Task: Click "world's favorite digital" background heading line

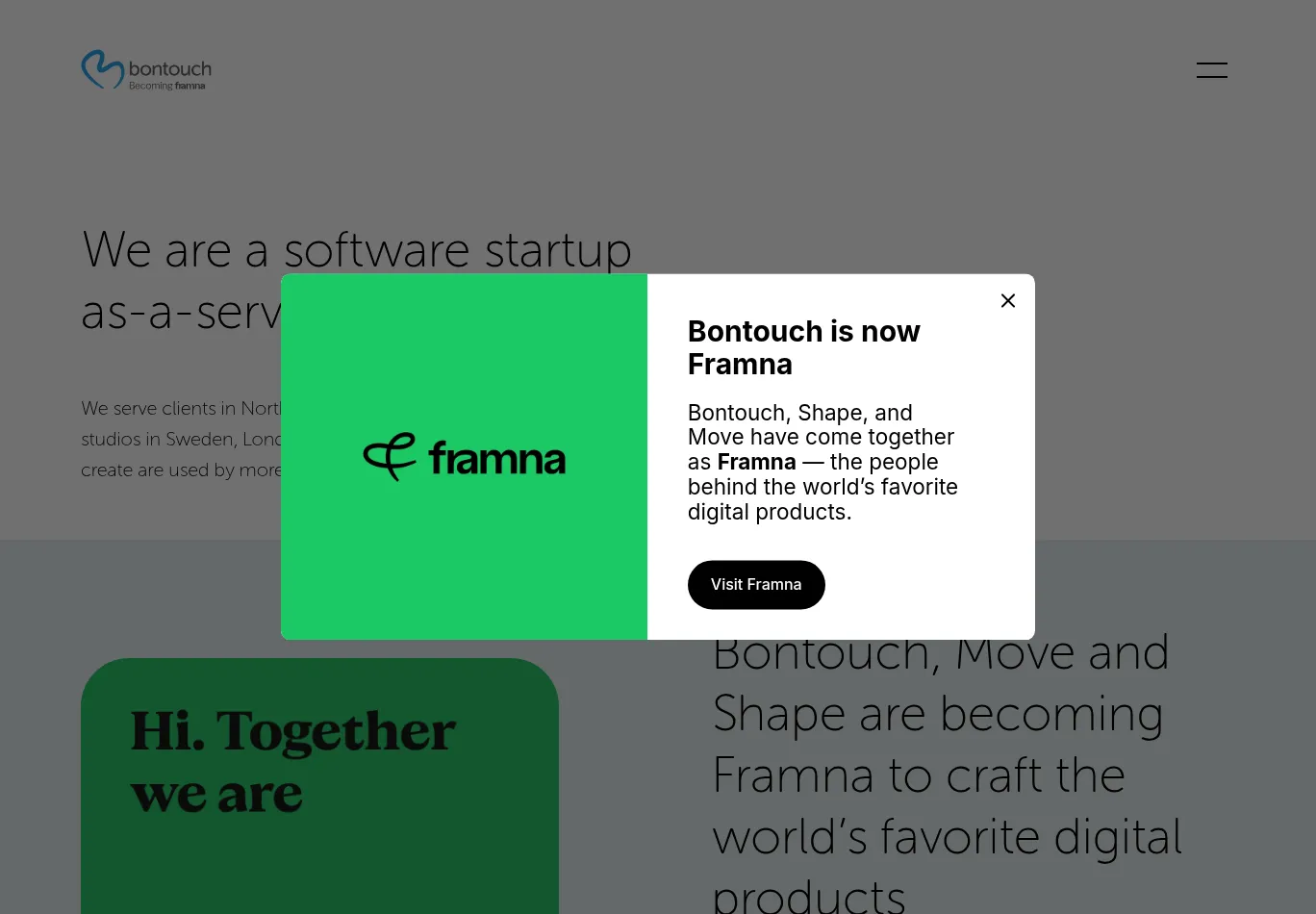Action: [947, 837]
